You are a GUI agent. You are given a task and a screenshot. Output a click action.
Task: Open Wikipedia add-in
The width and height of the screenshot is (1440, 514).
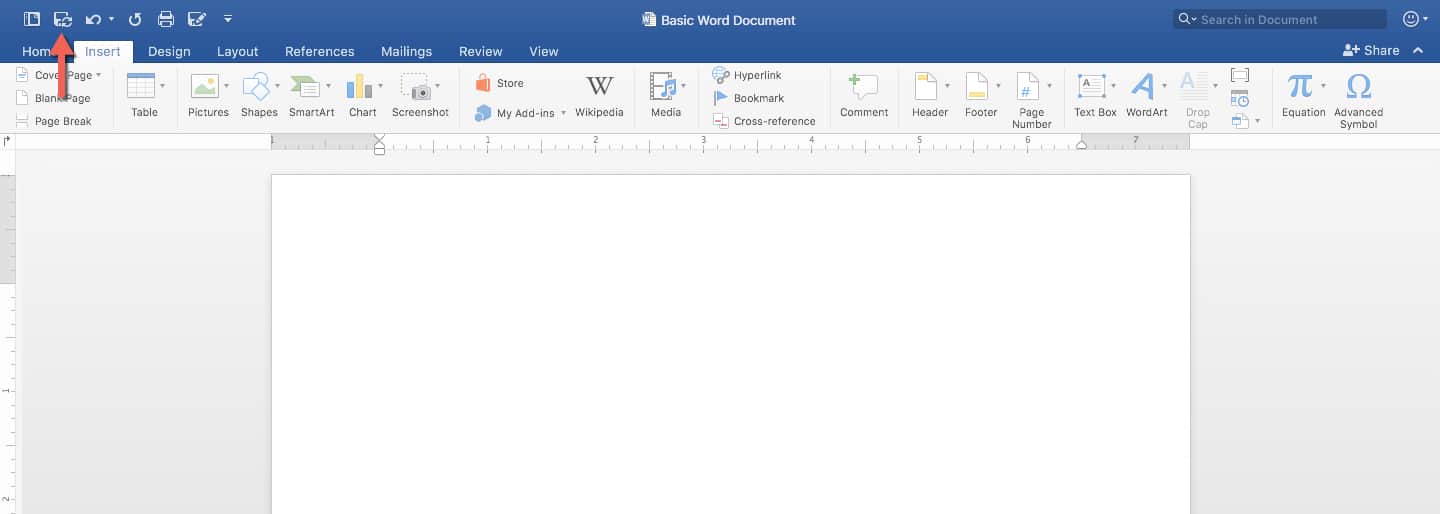pos(599,96)
